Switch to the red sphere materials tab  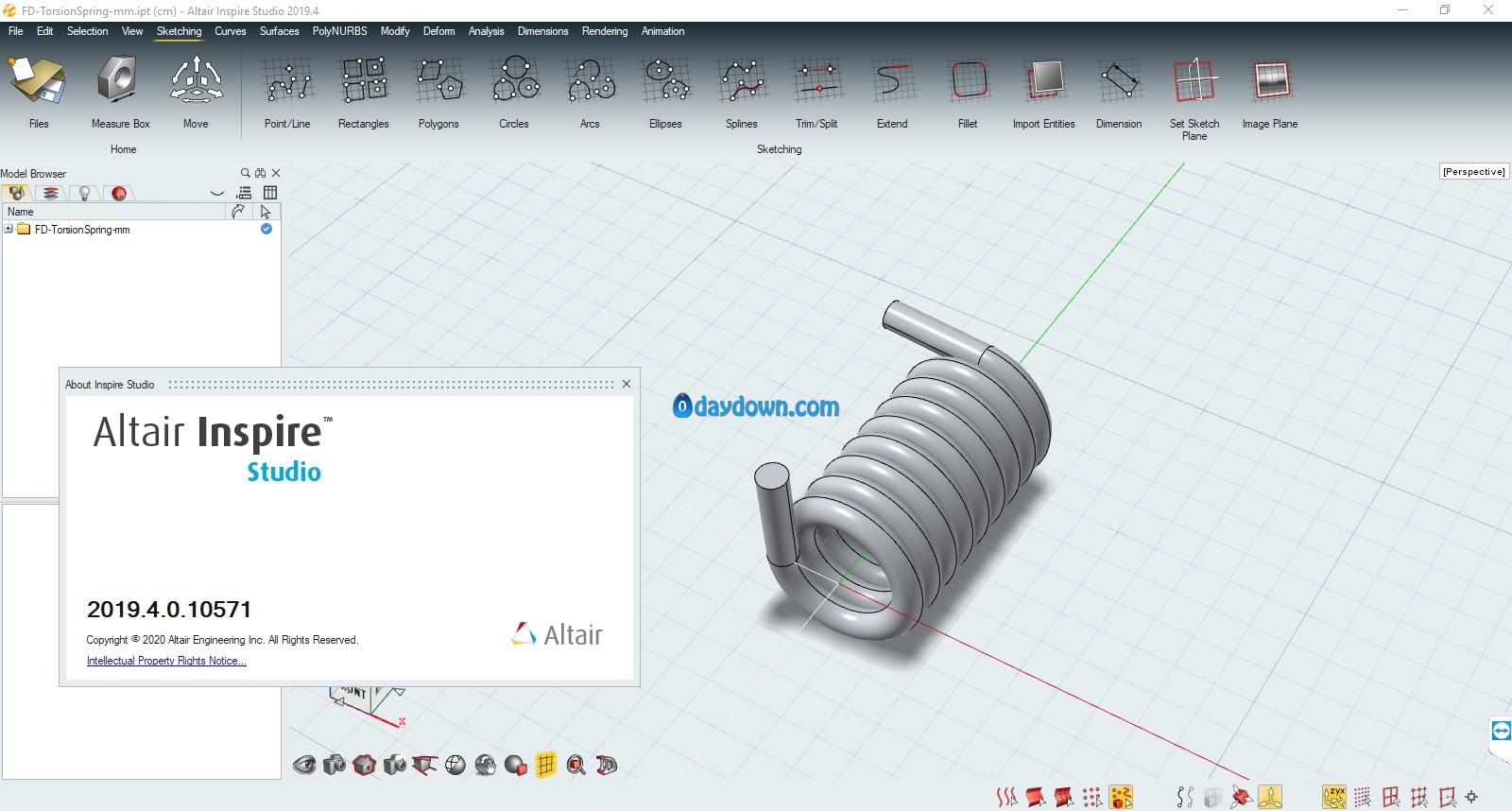click(x=119, y=193)
